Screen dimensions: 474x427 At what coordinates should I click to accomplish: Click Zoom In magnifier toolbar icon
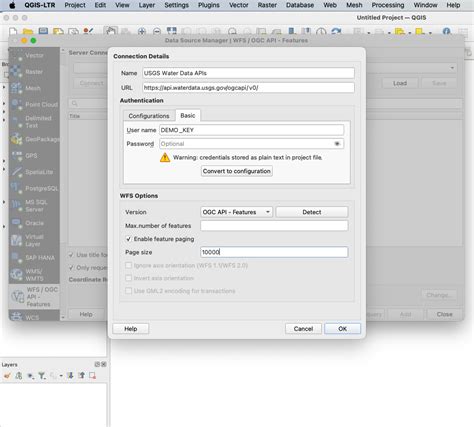tap(142, 32)
